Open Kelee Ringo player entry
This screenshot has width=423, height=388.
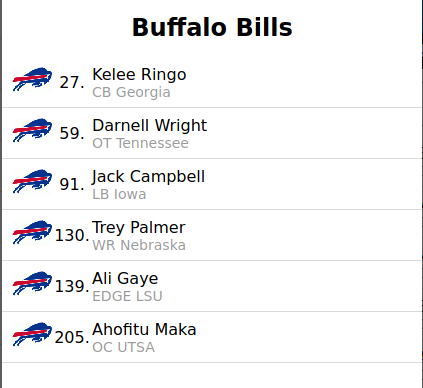139,74
